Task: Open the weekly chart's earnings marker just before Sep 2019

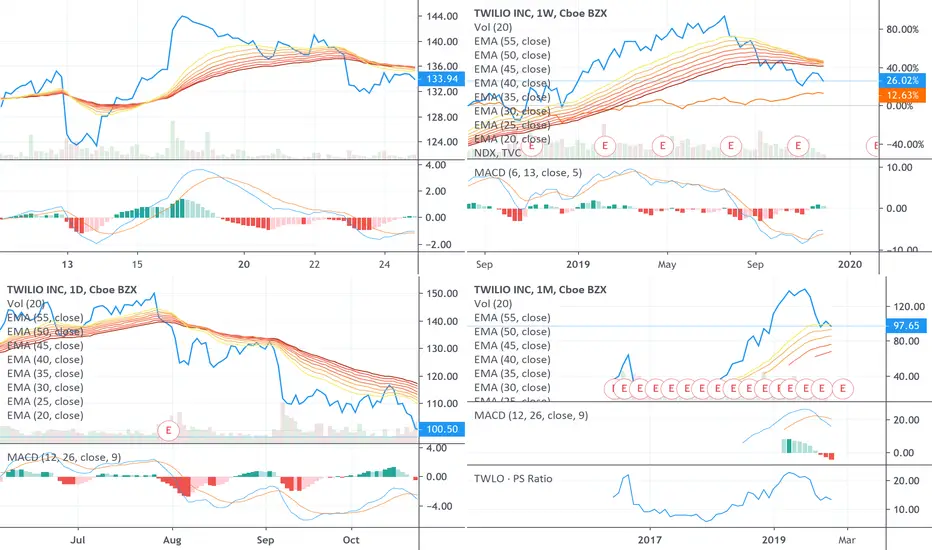Action: [731, 145]
